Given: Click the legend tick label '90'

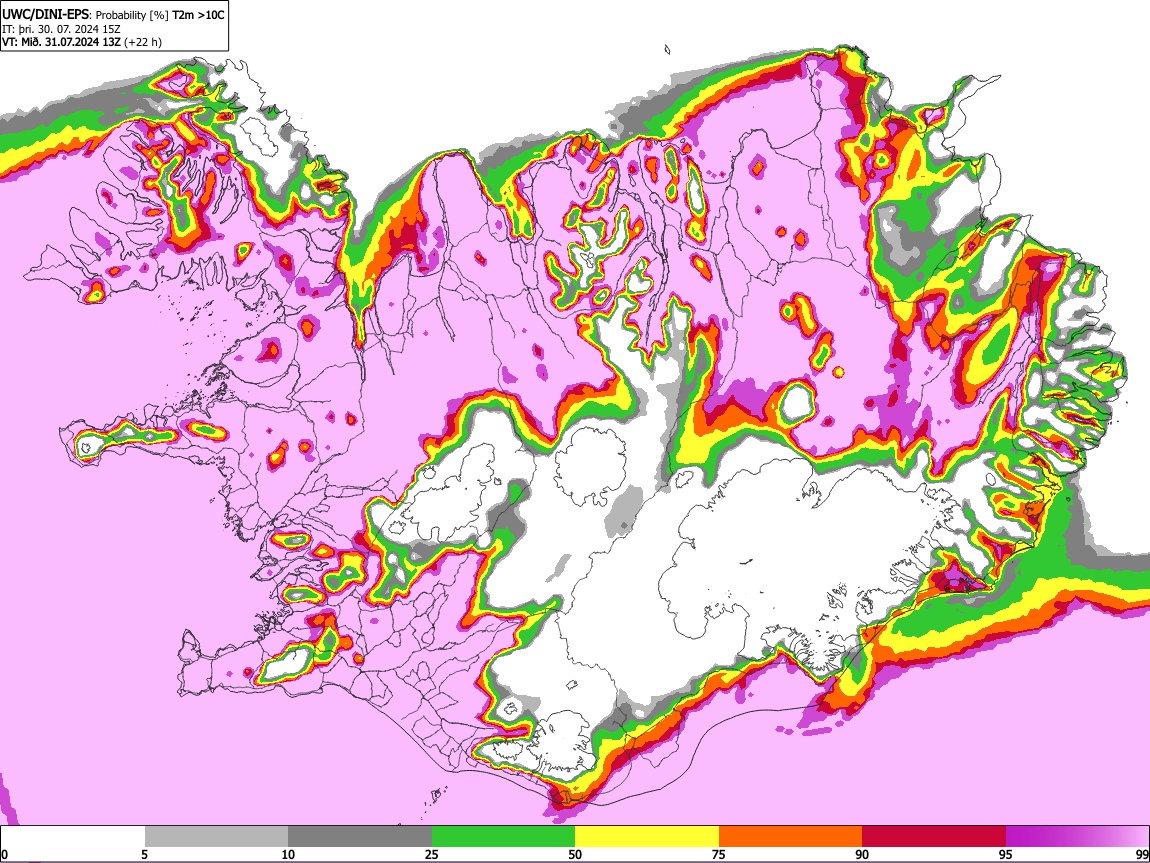Looking at the screenshot, I should 862,854.
